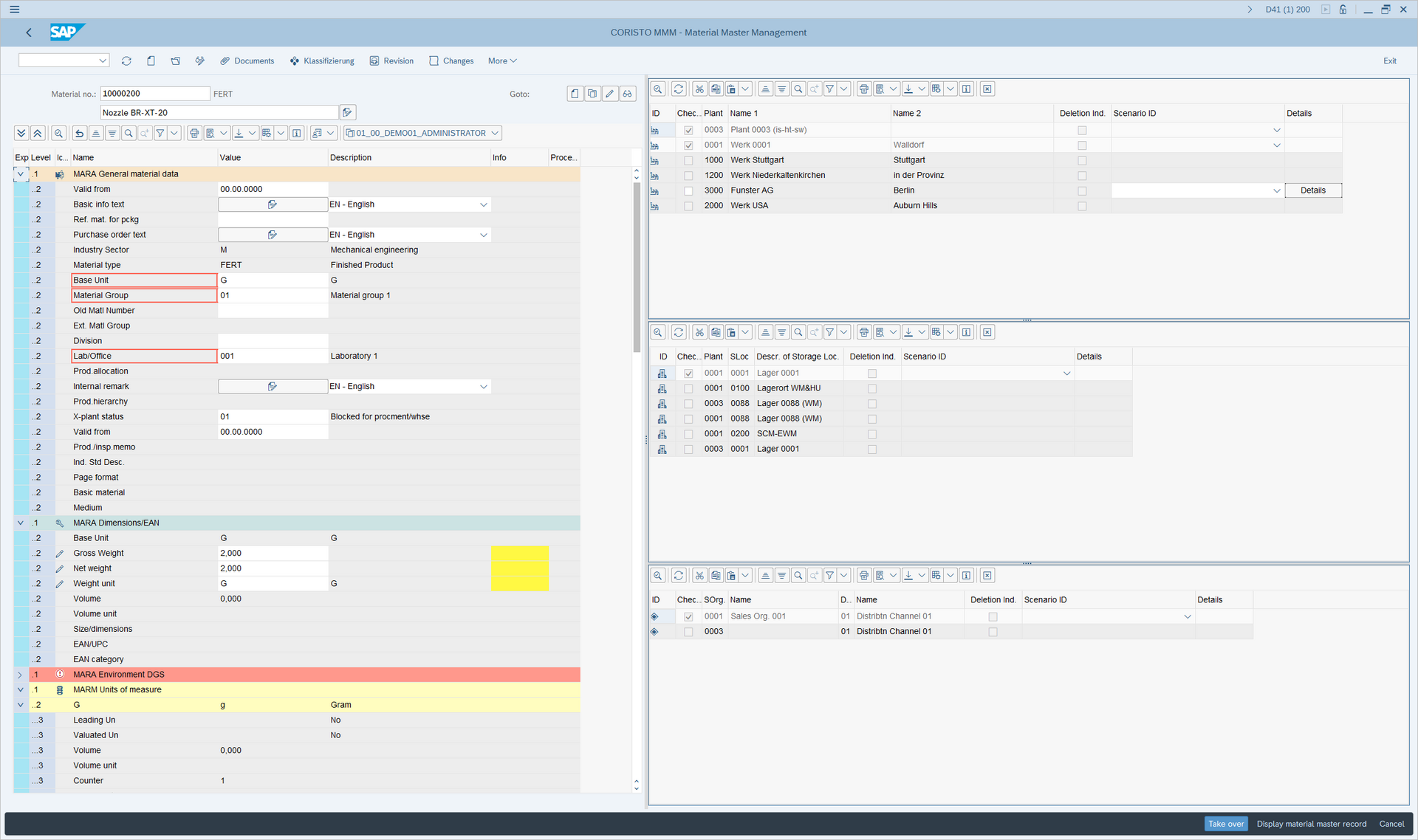
Task: Click the Goto create document icon
Action: 575,94
